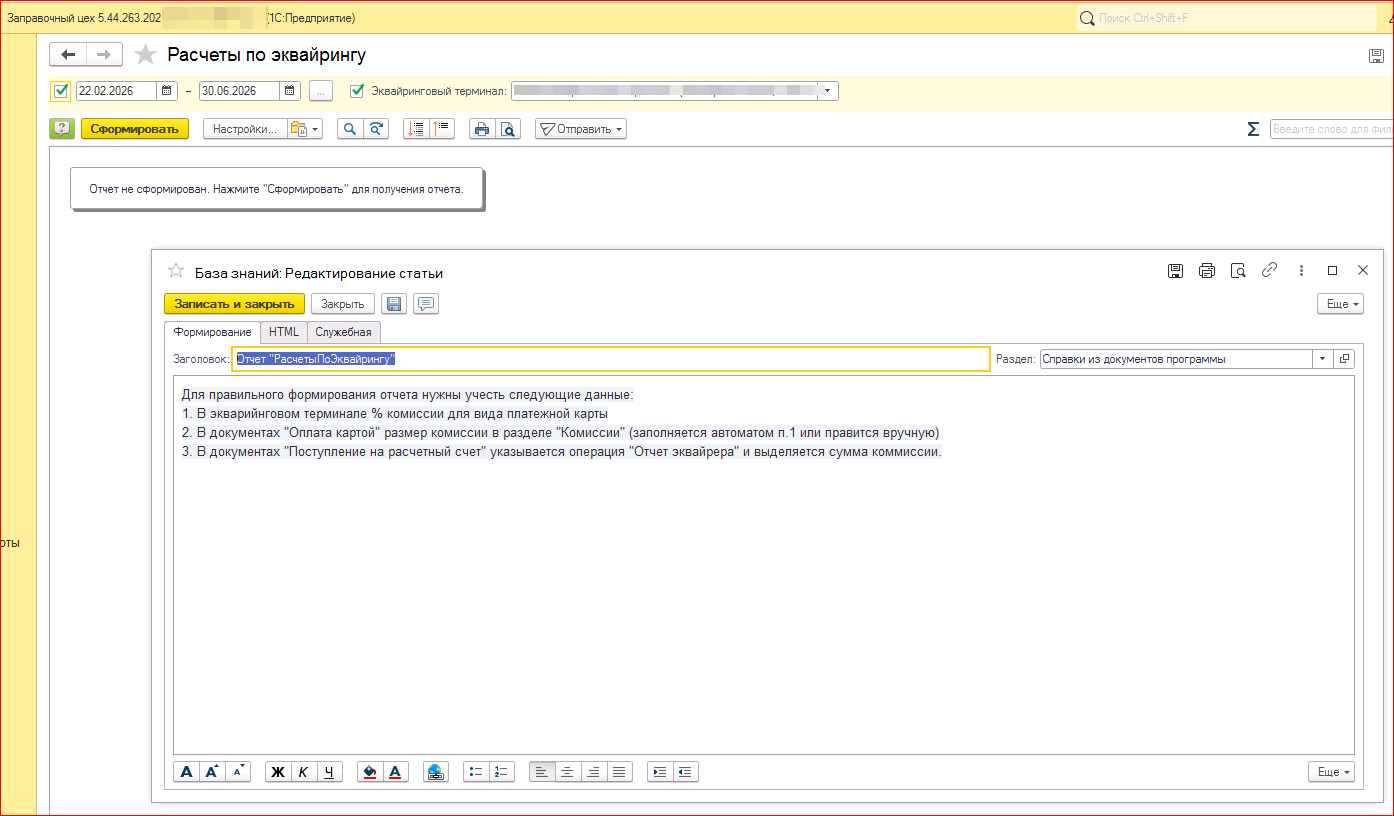Viewport: 1394px width, 816px height.
Task: Justify the text
Action: pos(620,772)
